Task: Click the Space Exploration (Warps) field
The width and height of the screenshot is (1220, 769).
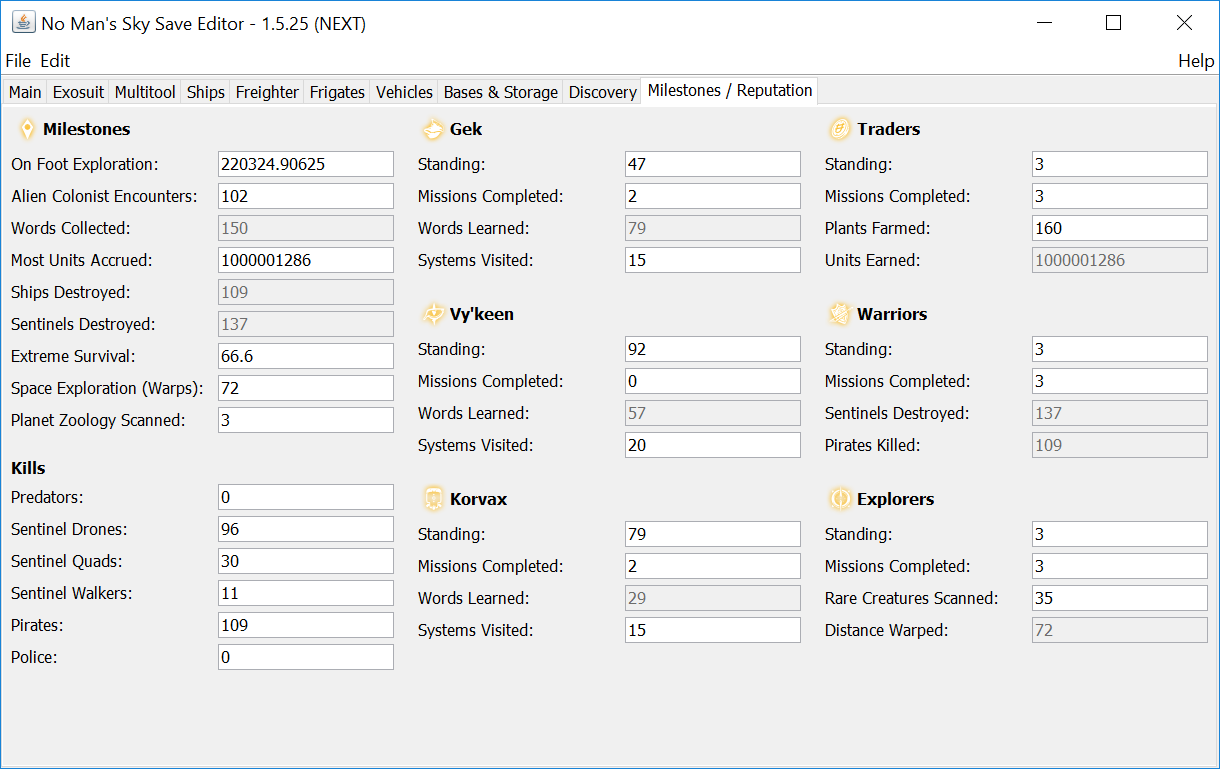Action: click(x=306, y=388)
